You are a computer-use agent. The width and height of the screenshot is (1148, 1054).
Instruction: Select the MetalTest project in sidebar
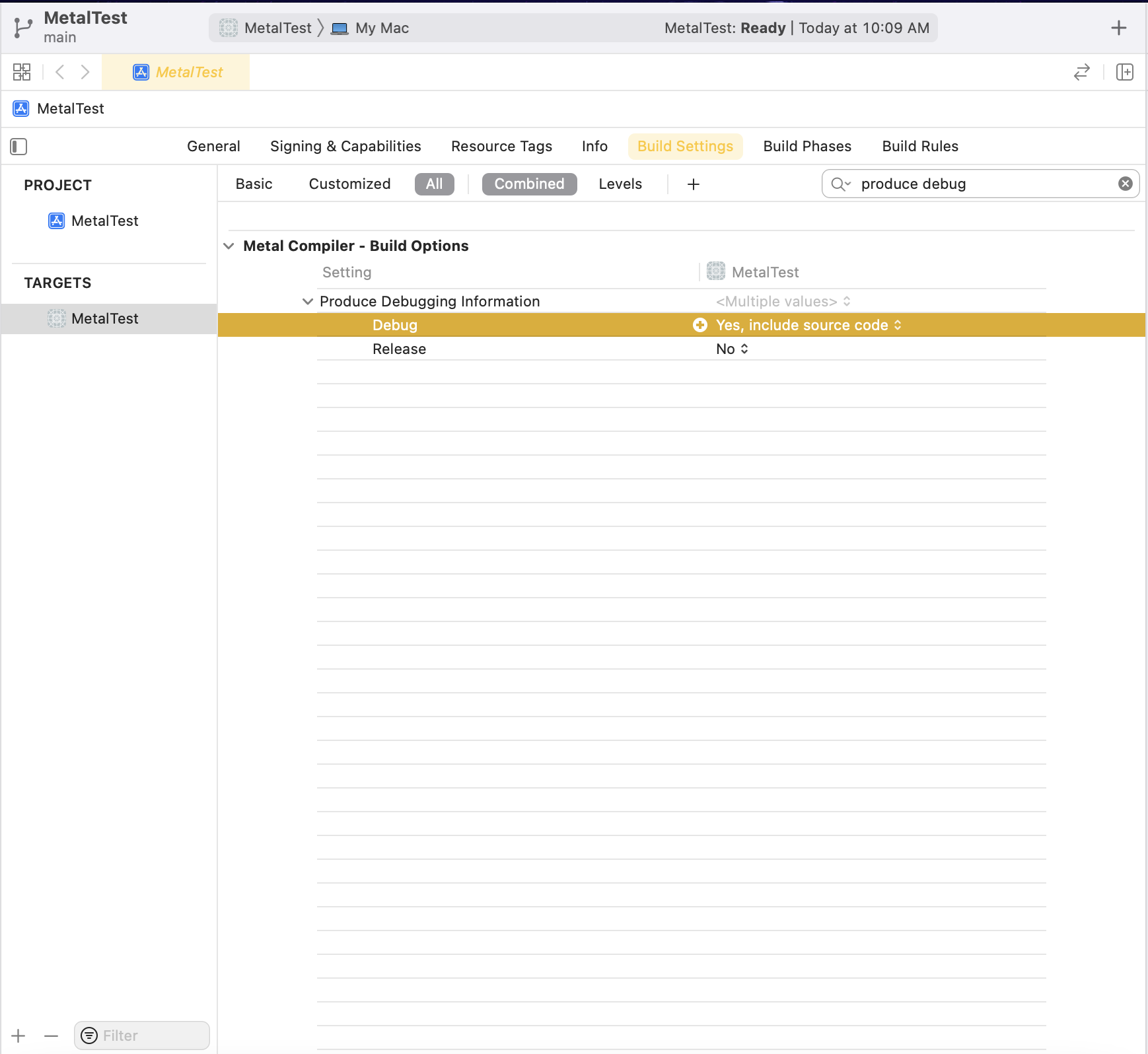pos(104,221)
